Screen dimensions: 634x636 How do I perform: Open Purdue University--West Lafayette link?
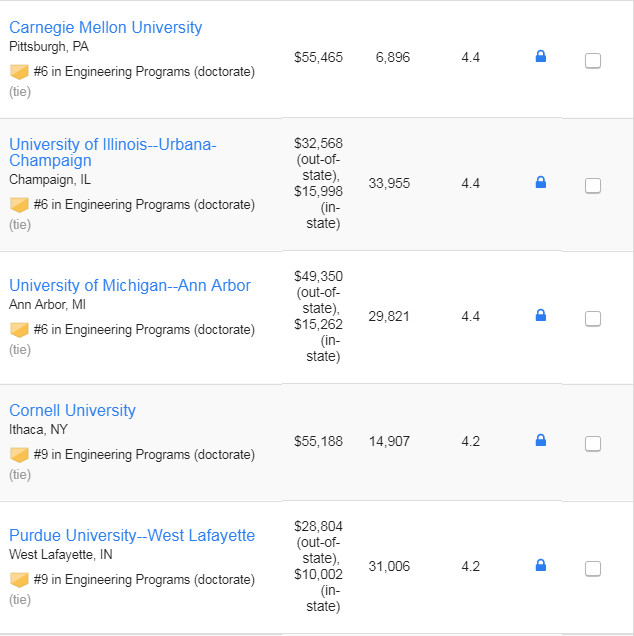tap(132, 535)
